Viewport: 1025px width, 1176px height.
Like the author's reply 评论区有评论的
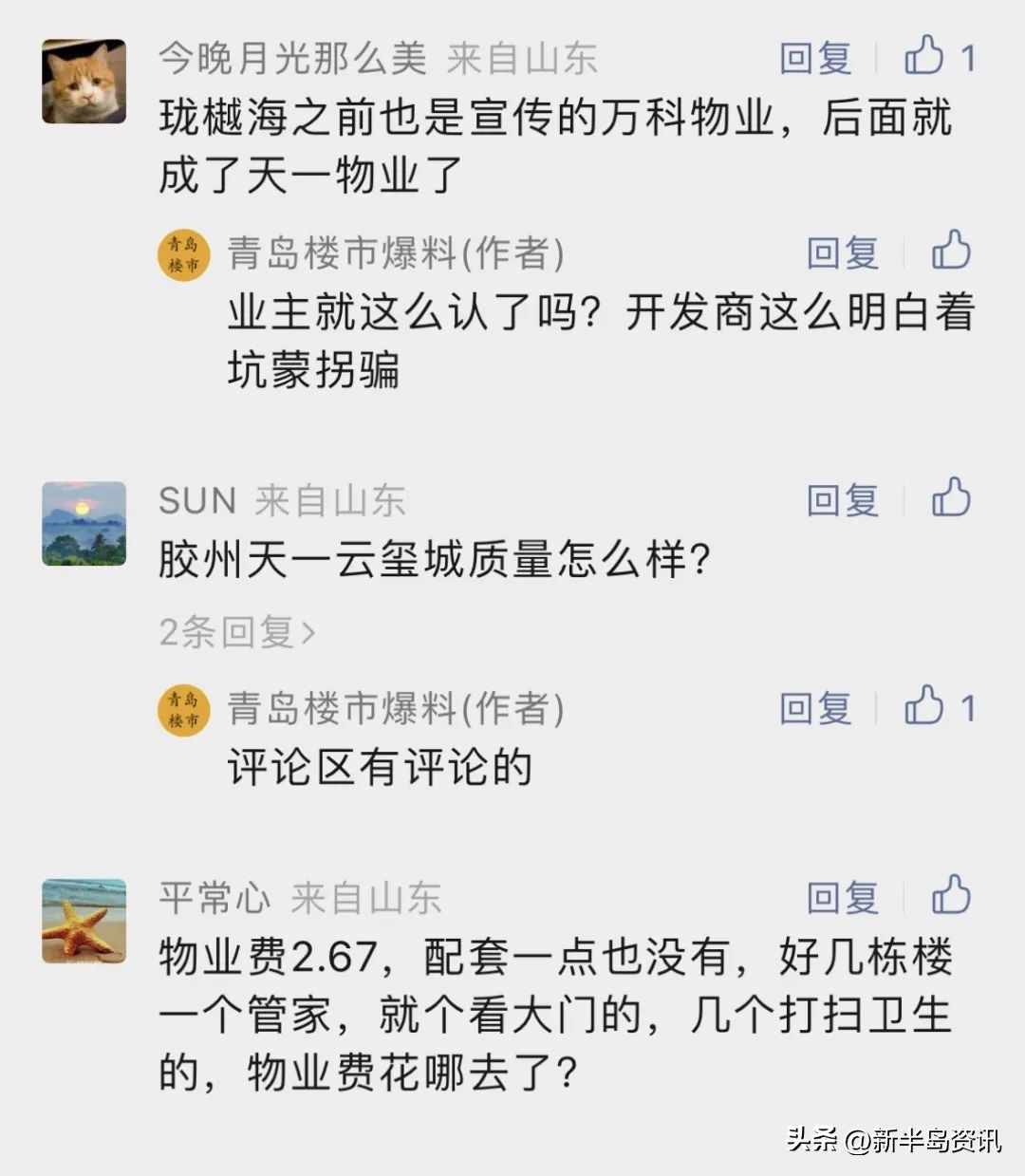pos(924,707)
